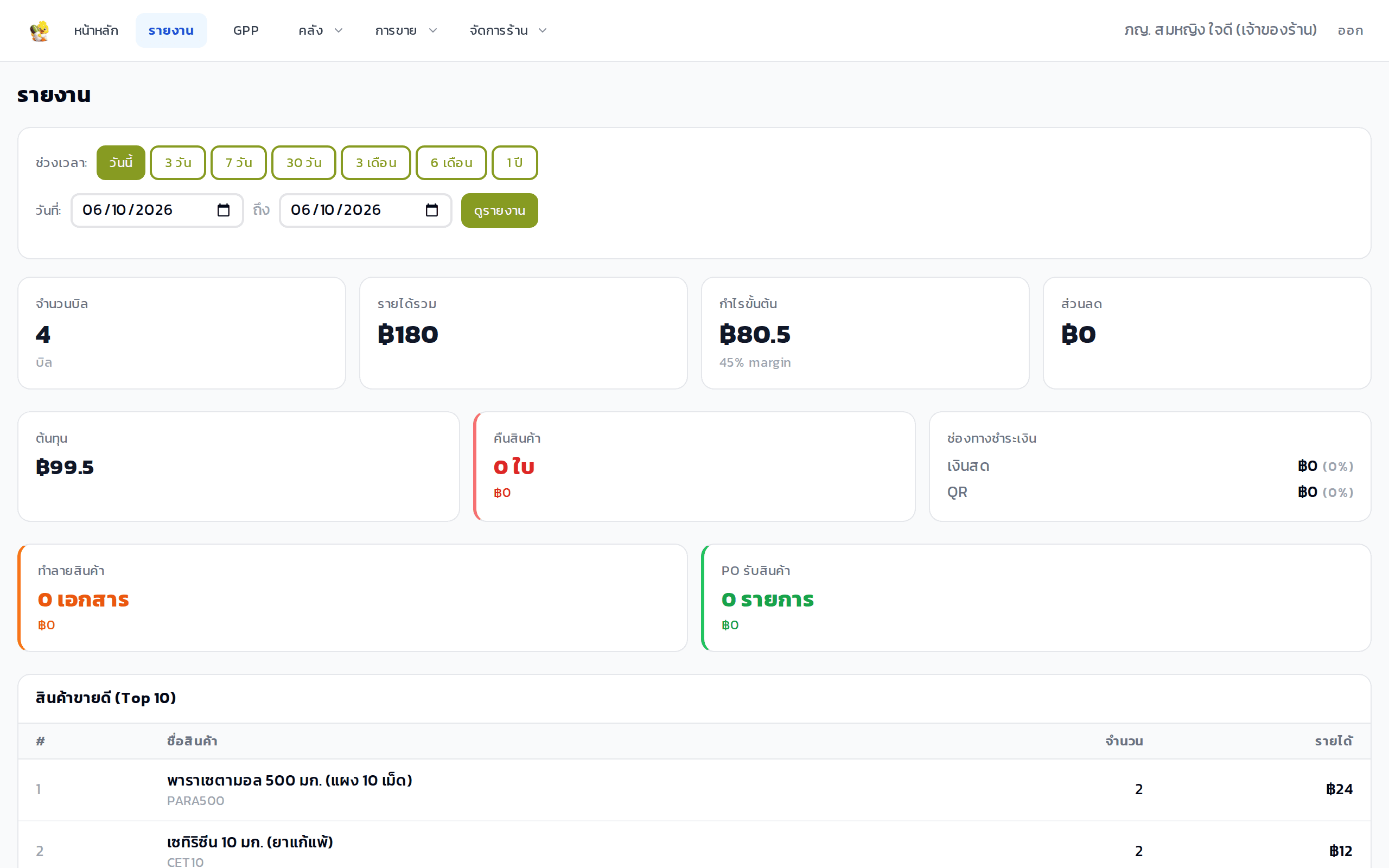Click the รายงาน page heading

(54, 95)
